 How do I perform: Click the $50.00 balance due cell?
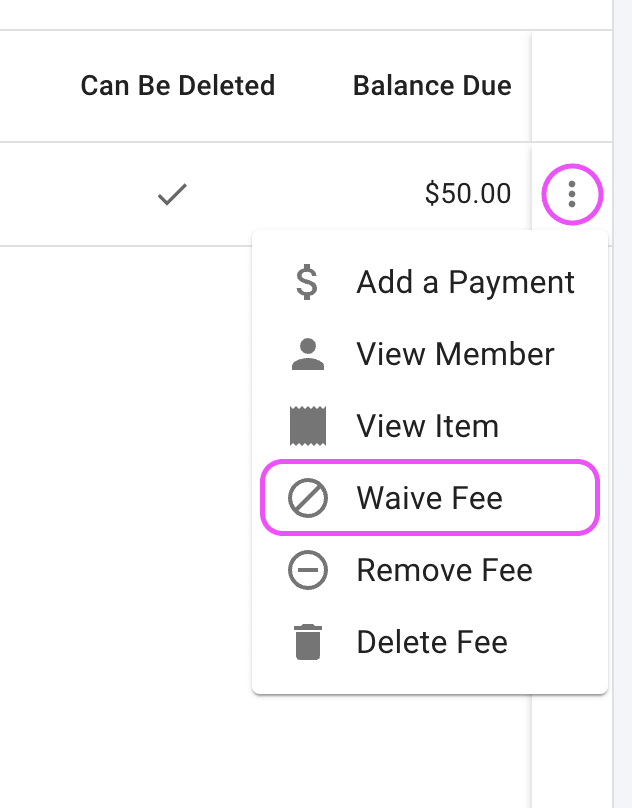(x=468, y=194)
